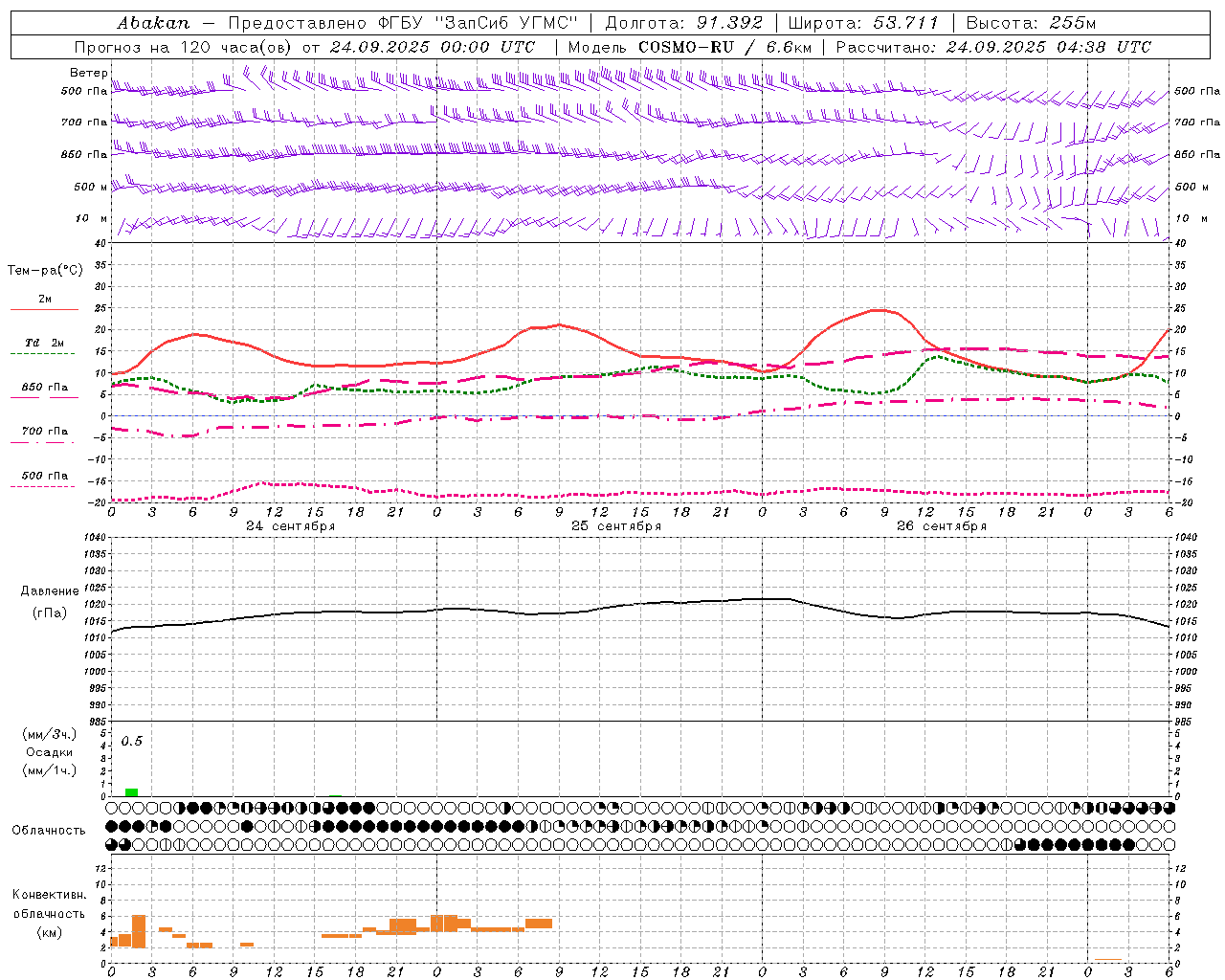Image resolution: width=1225 pixels, height=980 pixels.
Task: Click the Прогноз на 120 часа(ов) text
Action: pyautogui.click(x=185, y=47)
